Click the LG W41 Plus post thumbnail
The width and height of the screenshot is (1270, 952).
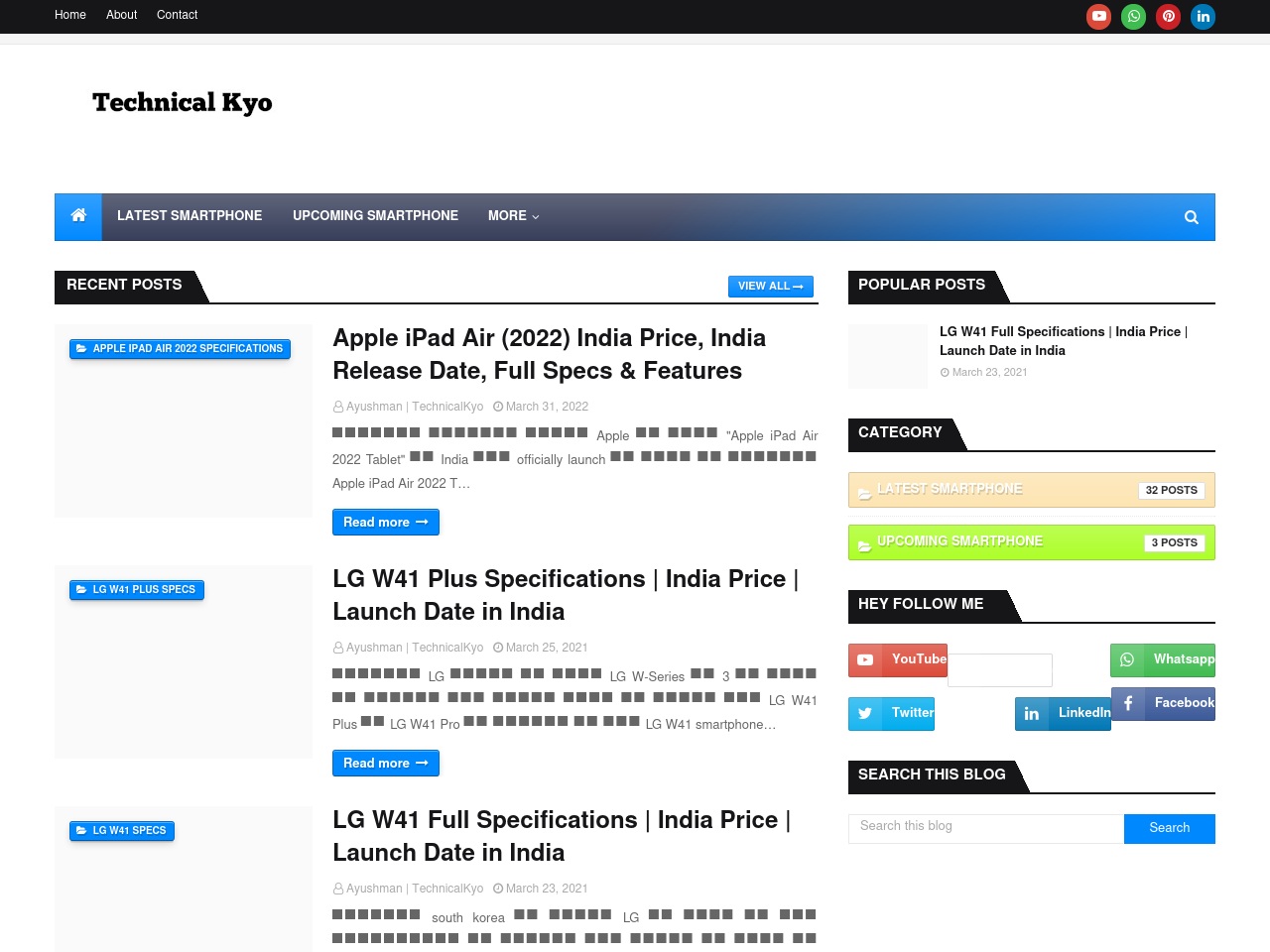[184, 661]
